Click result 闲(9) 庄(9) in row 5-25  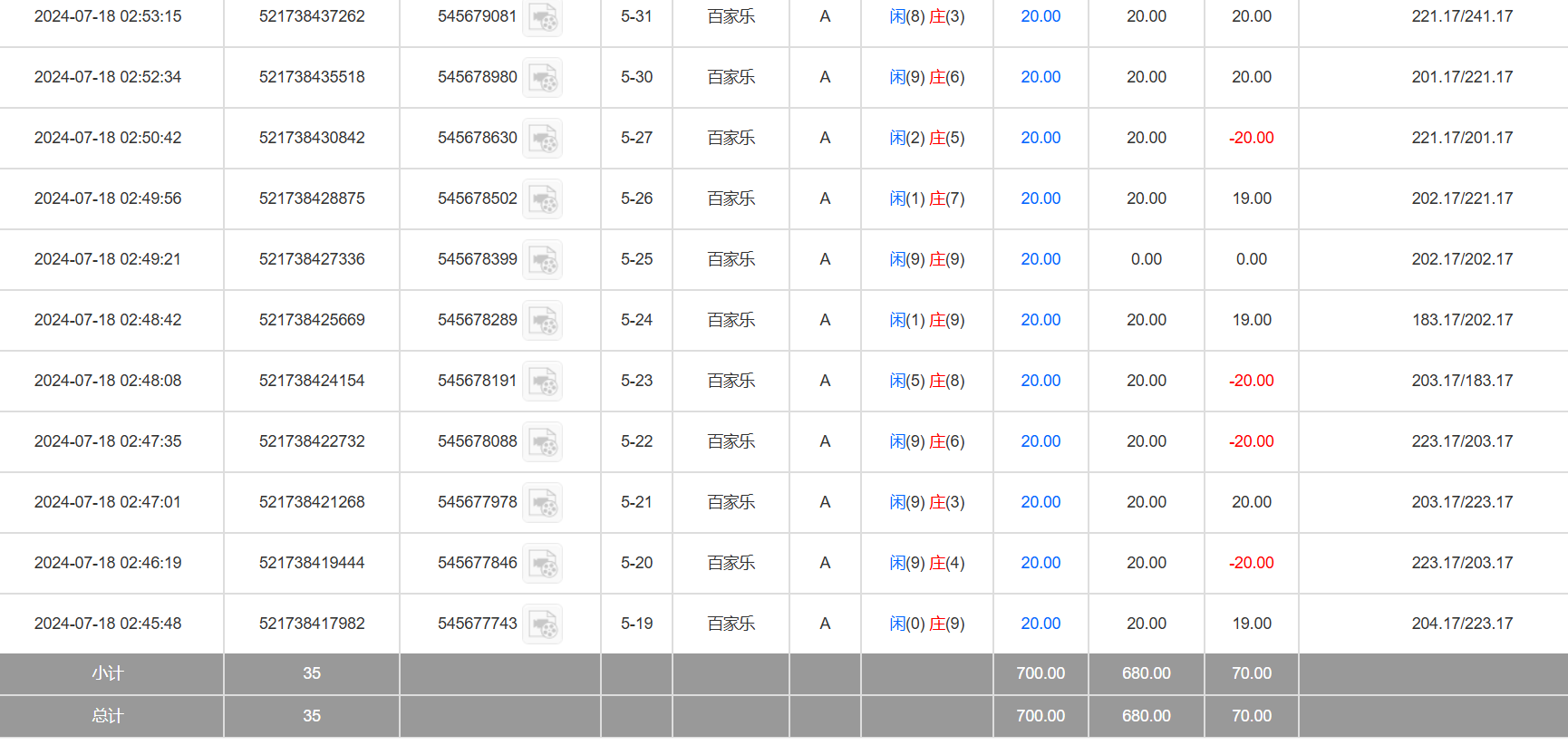926,259
